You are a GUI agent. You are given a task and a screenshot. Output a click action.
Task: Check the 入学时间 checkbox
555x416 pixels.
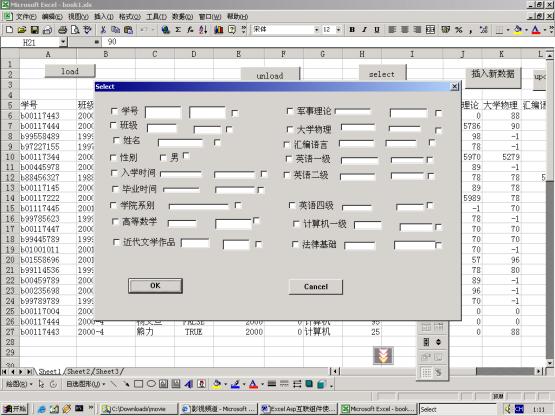(114, 173)
